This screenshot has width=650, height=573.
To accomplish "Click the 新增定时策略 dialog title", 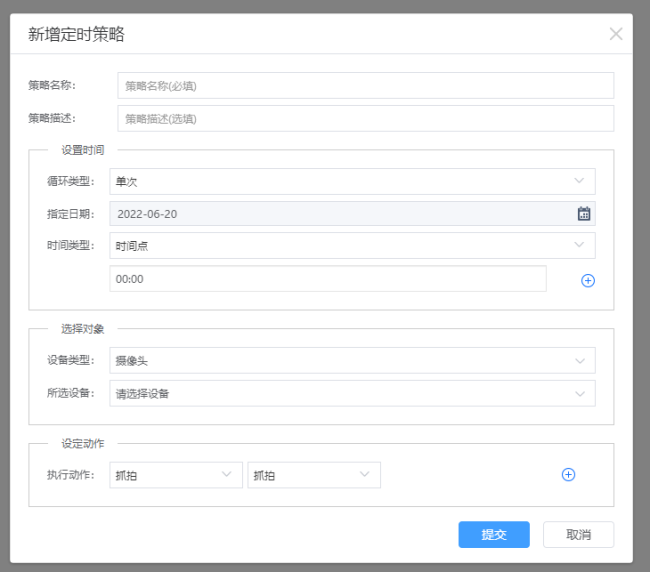I will pos(76,35).
